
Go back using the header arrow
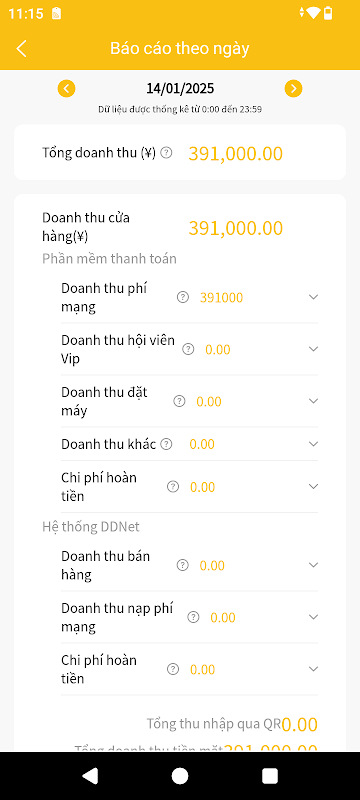tap(21, 49)
